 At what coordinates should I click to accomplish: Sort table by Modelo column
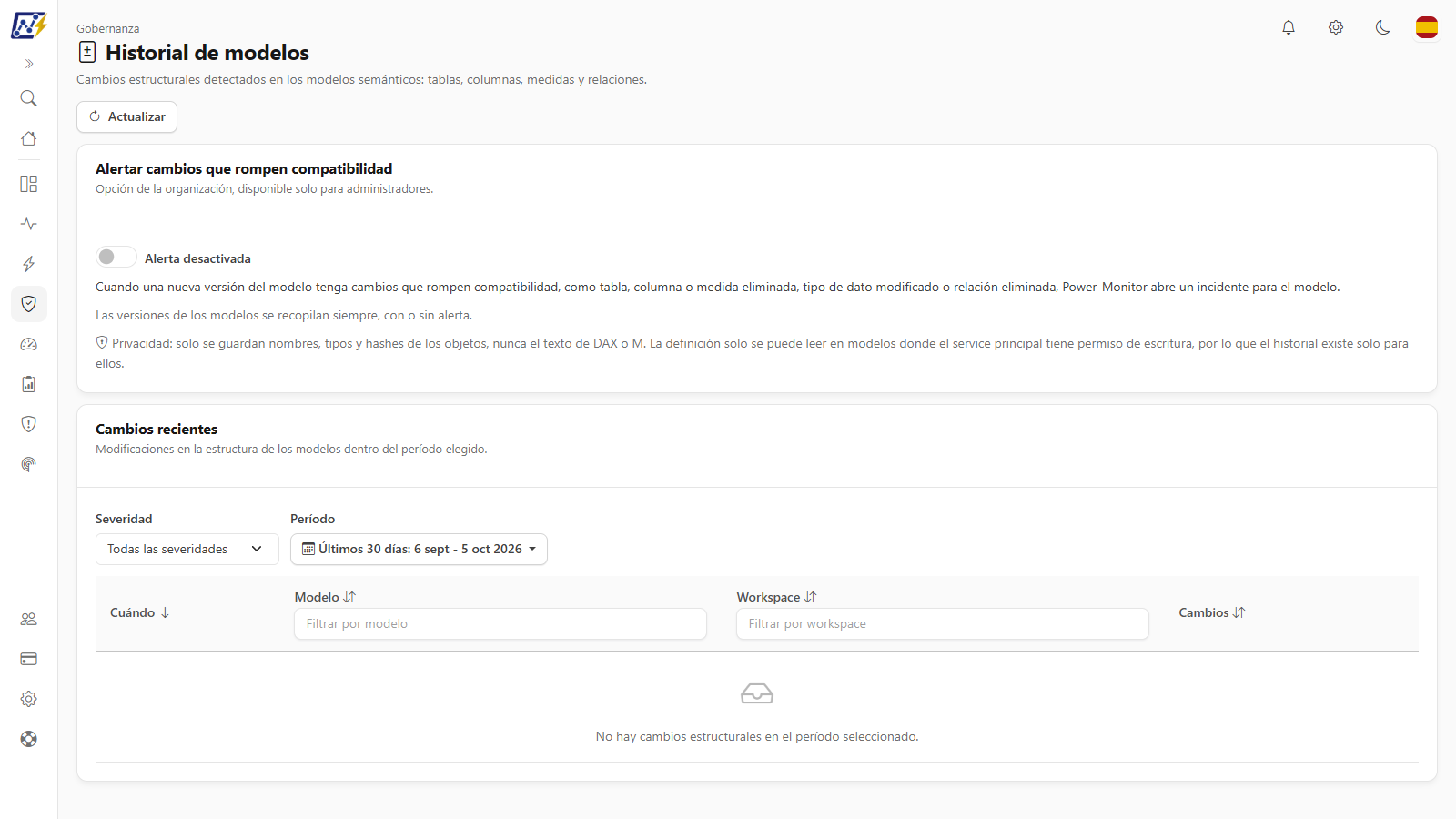(x=325, y=597)
